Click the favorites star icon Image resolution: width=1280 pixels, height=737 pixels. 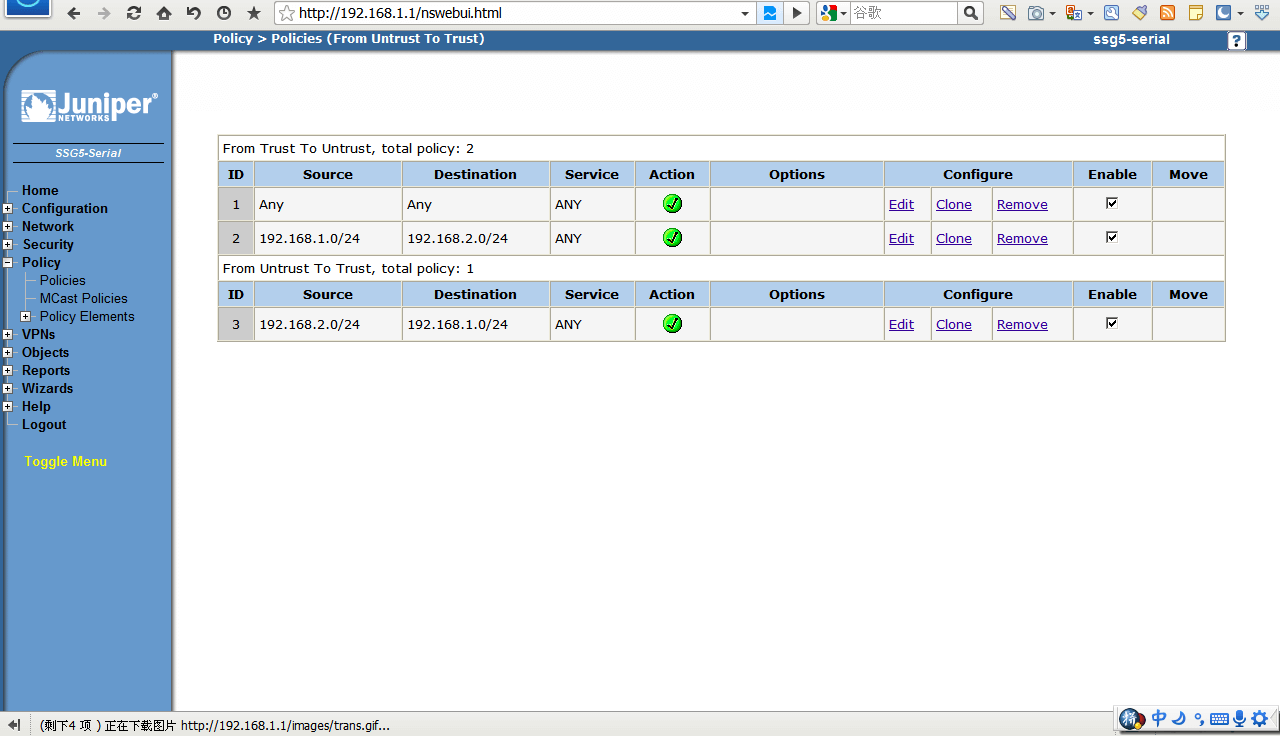pyautogui.click(x=254, y=13)
